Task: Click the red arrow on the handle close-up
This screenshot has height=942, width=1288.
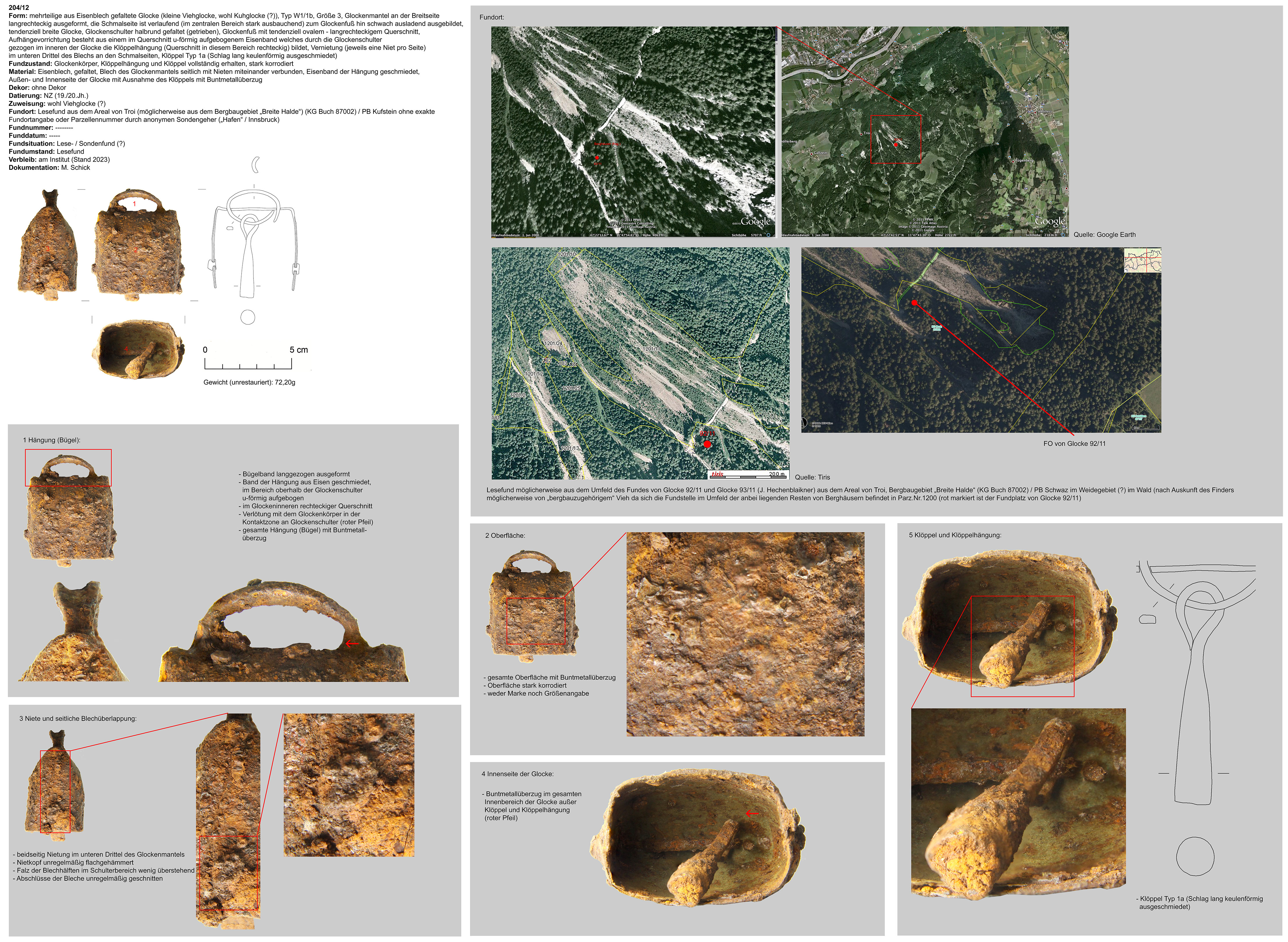Action: [x=352, y=644]
